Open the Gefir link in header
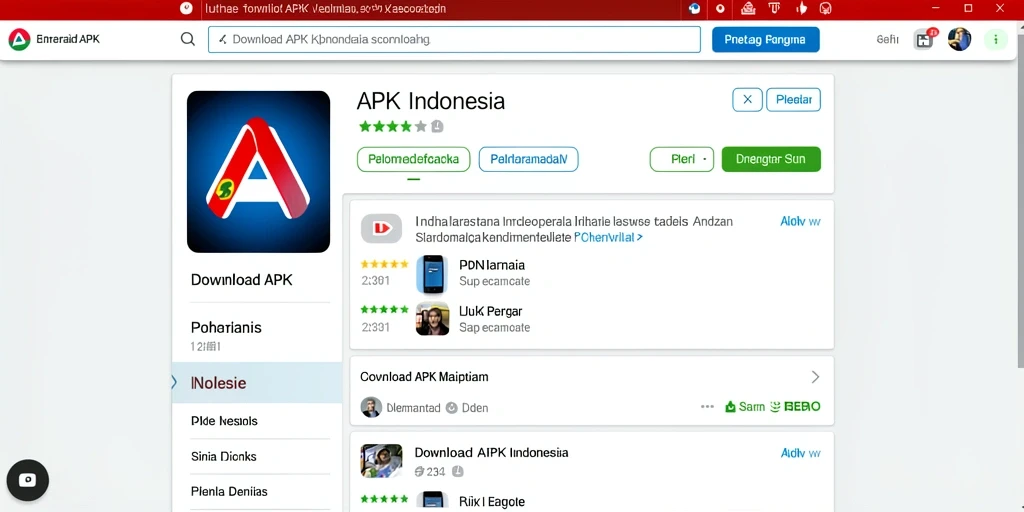The height and width of the screenshot is (512, 1024). pos(888,39)
